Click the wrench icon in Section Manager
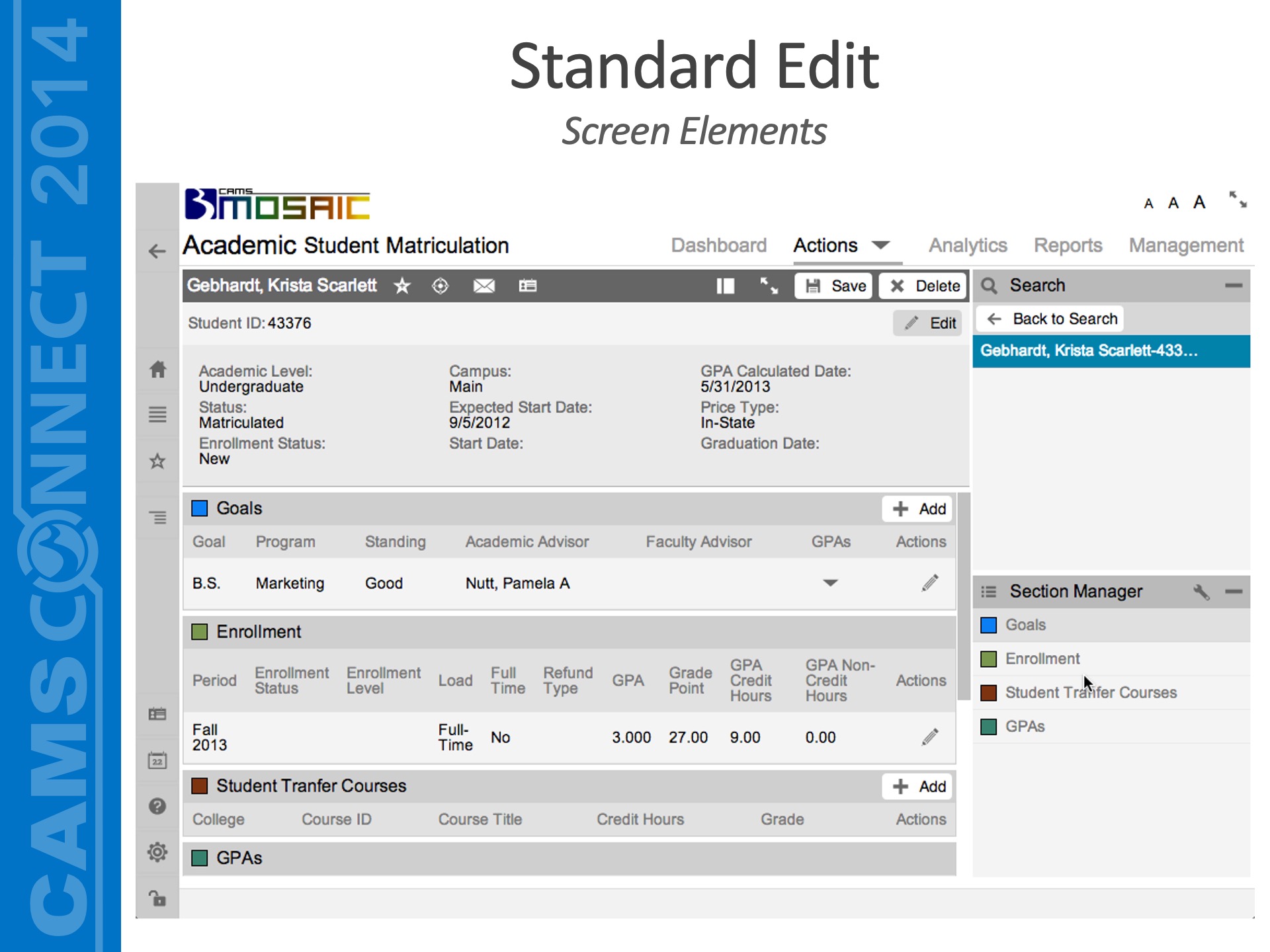The image size is (1270, 952). [1201, 592]
